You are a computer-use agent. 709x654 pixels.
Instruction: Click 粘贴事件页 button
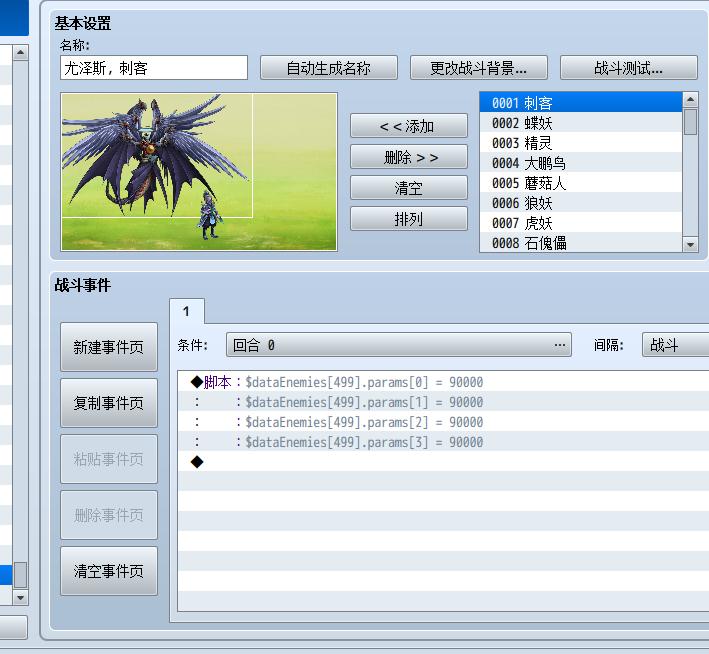tap(109, 459)
